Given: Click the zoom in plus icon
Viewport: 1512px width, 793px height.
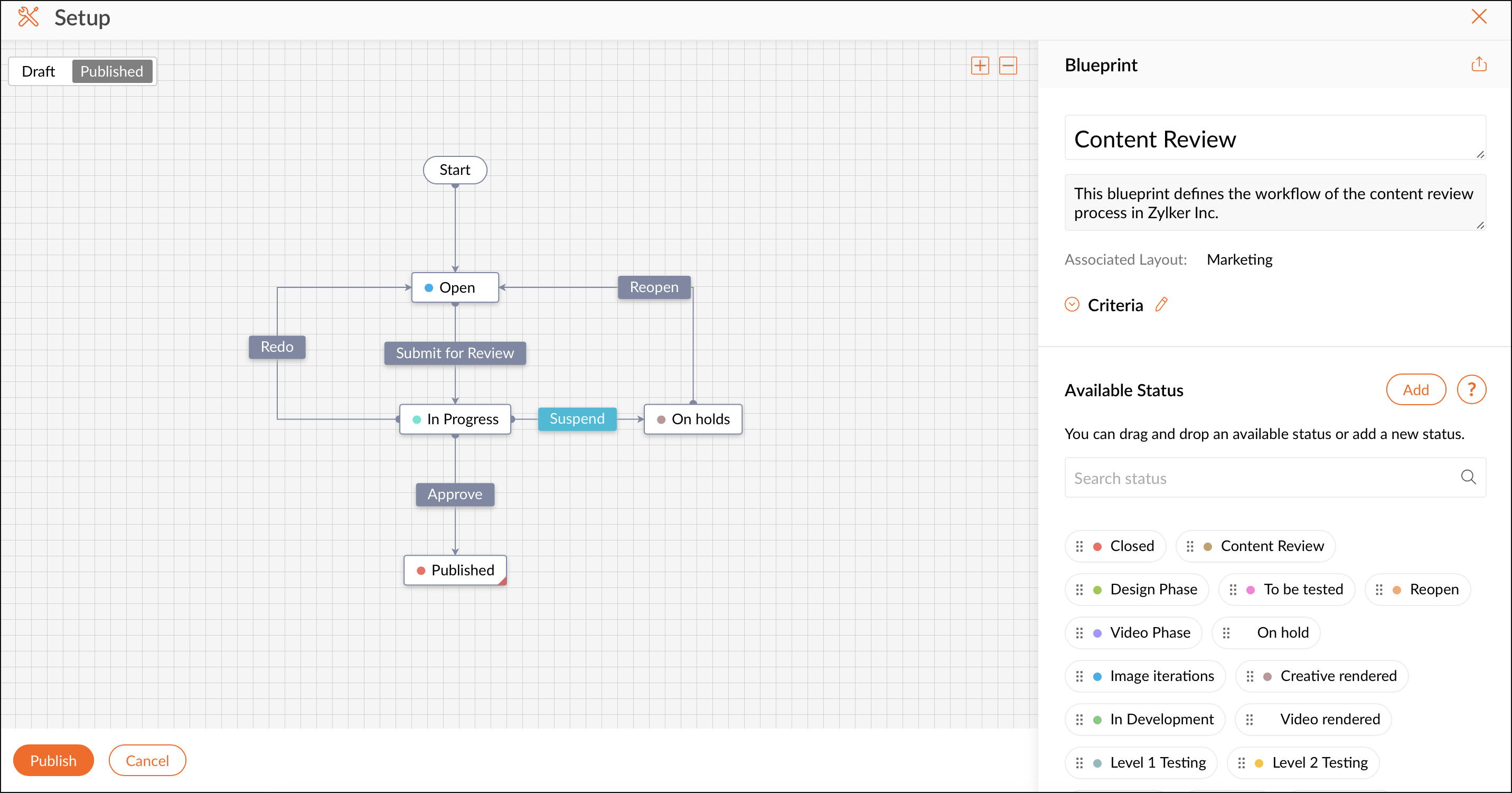Looking at the screenshot, I should click(x=980, y=65).
